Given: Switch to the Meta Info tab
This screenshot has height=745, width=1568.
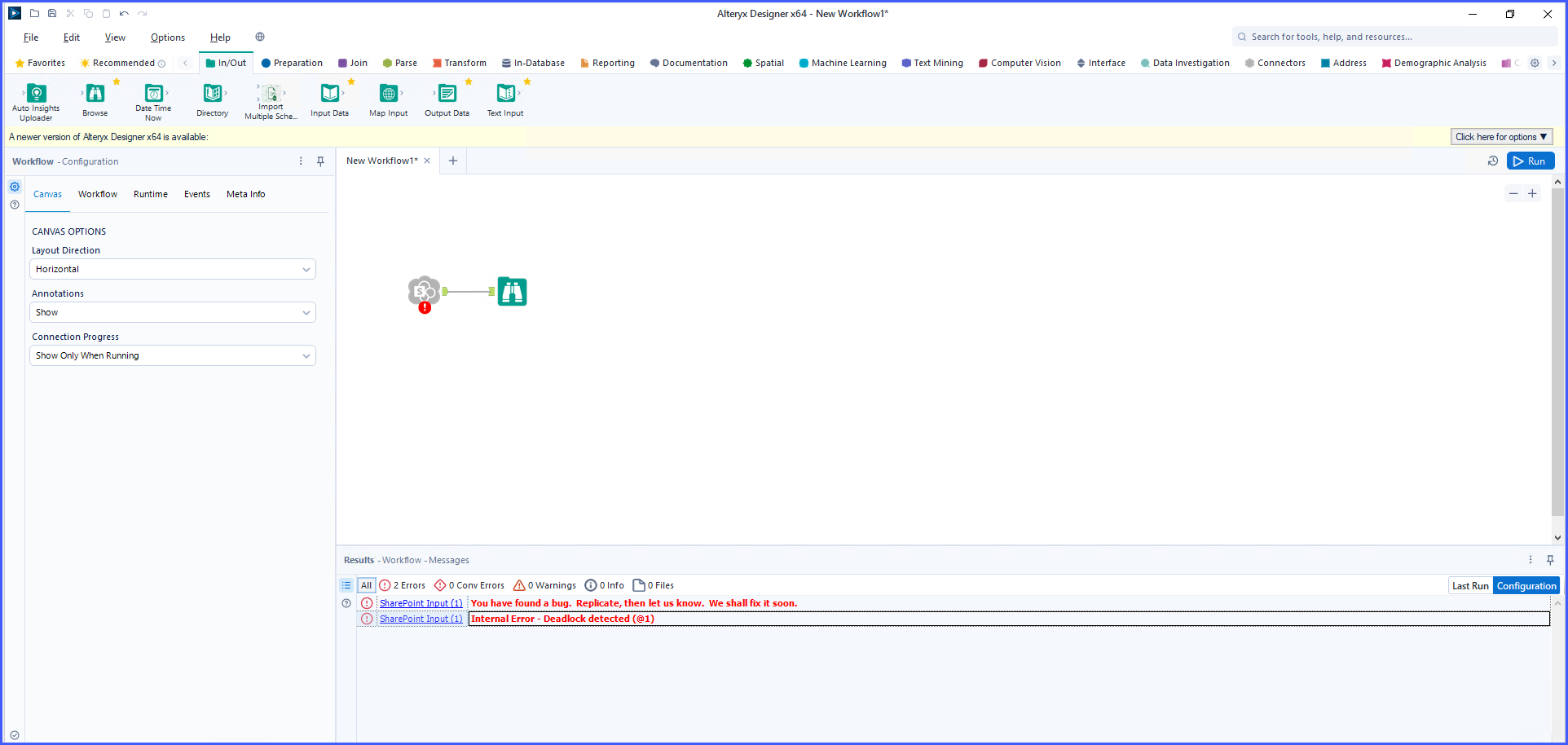Looking at the screenshot, I should pyautogui.click(x=246, y=194).
